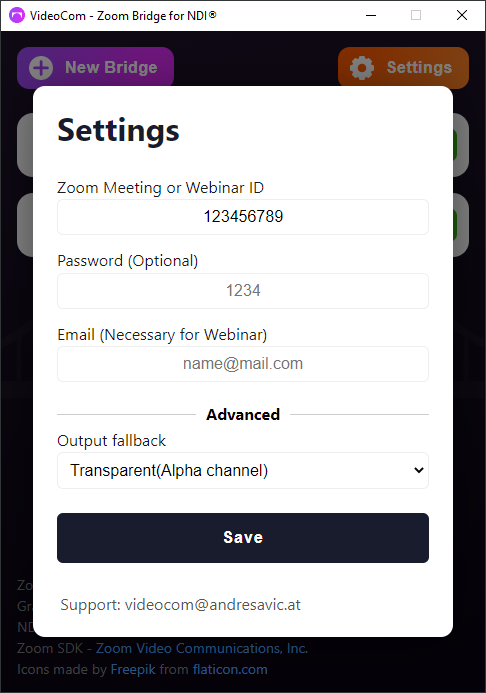
Task: Follow the Freepik link
Action: [x=133, y=670]
